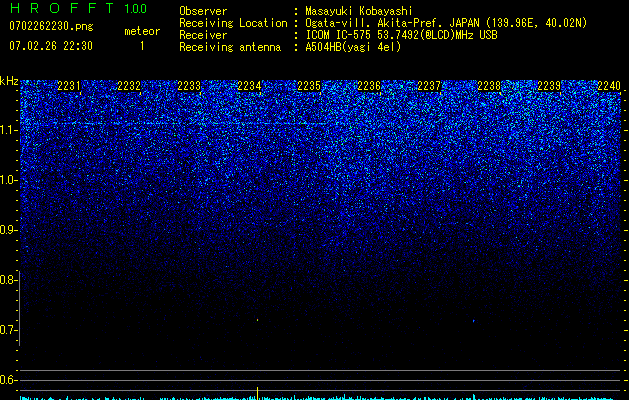Click time marker 2238
The height and width of the screenshot is (400, 629).
(489, 86)
